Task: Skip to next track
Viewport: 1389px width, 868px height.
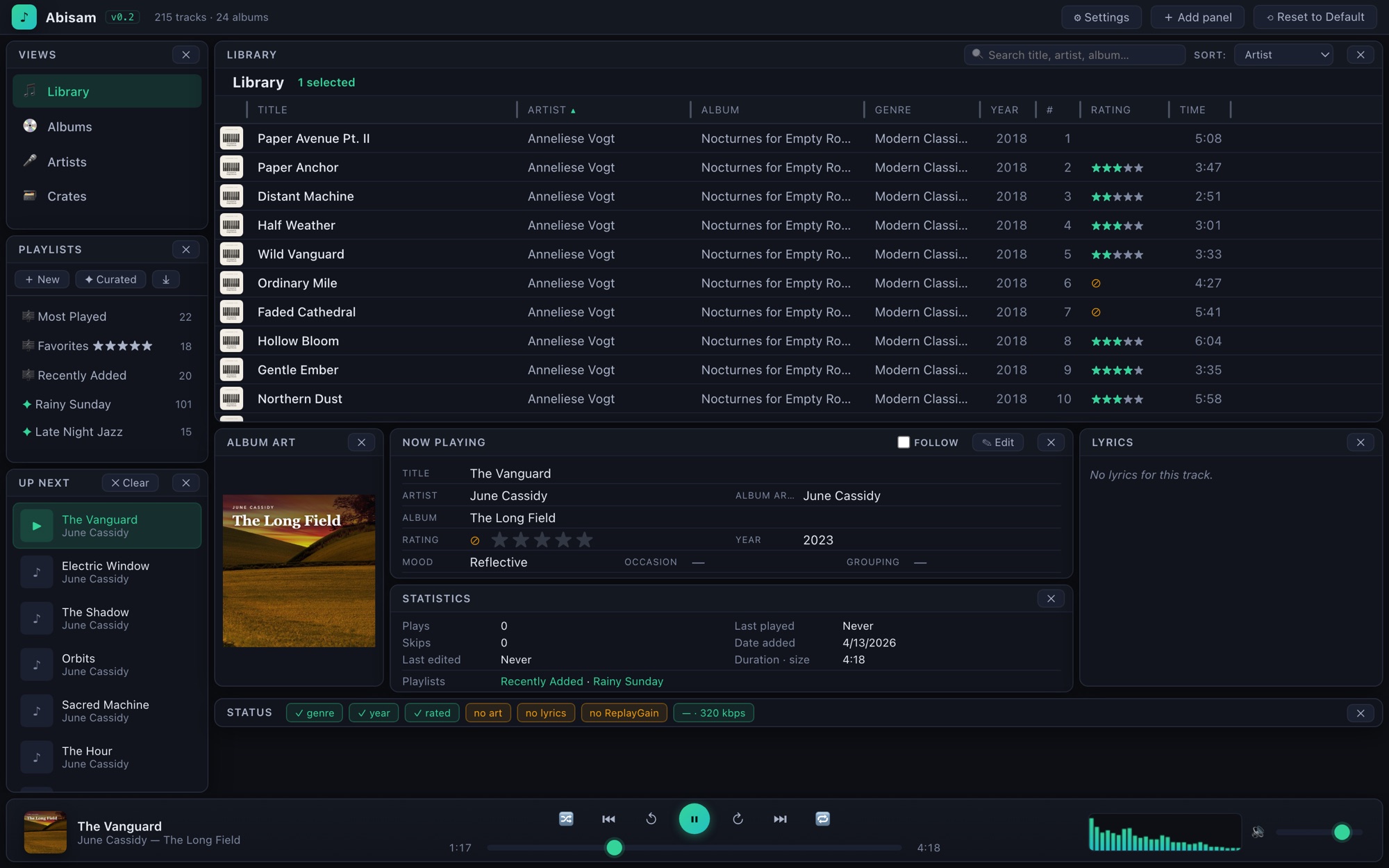Action: pyautogui.click(x=780, y=819)
